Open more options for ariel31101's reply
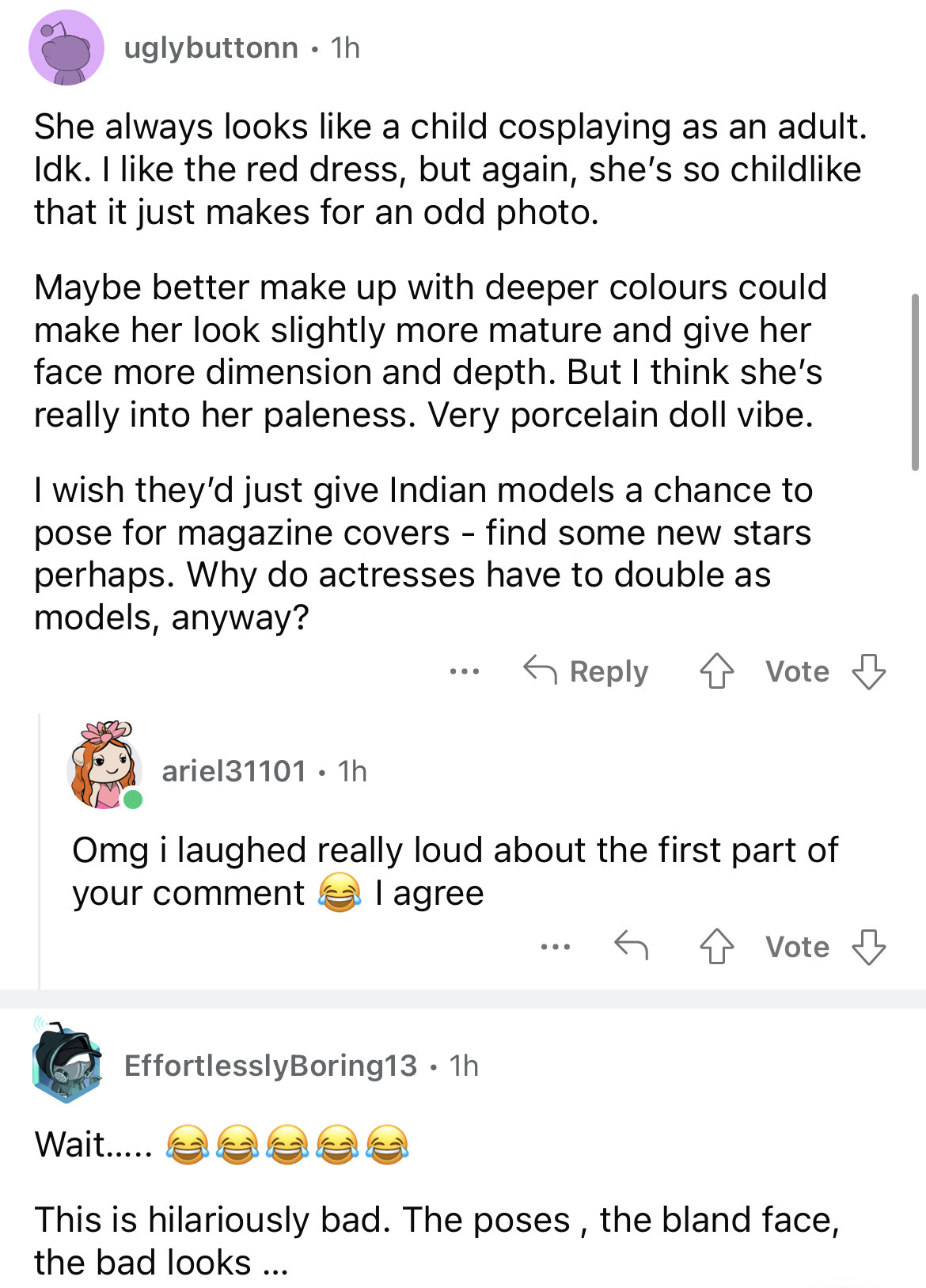 [556, 946]
